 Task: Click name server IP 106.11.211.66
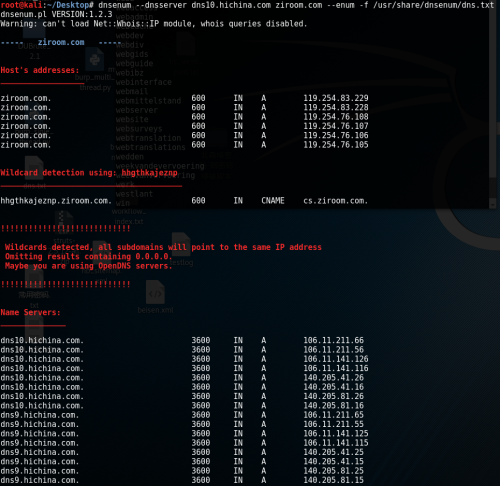[333, 340]
